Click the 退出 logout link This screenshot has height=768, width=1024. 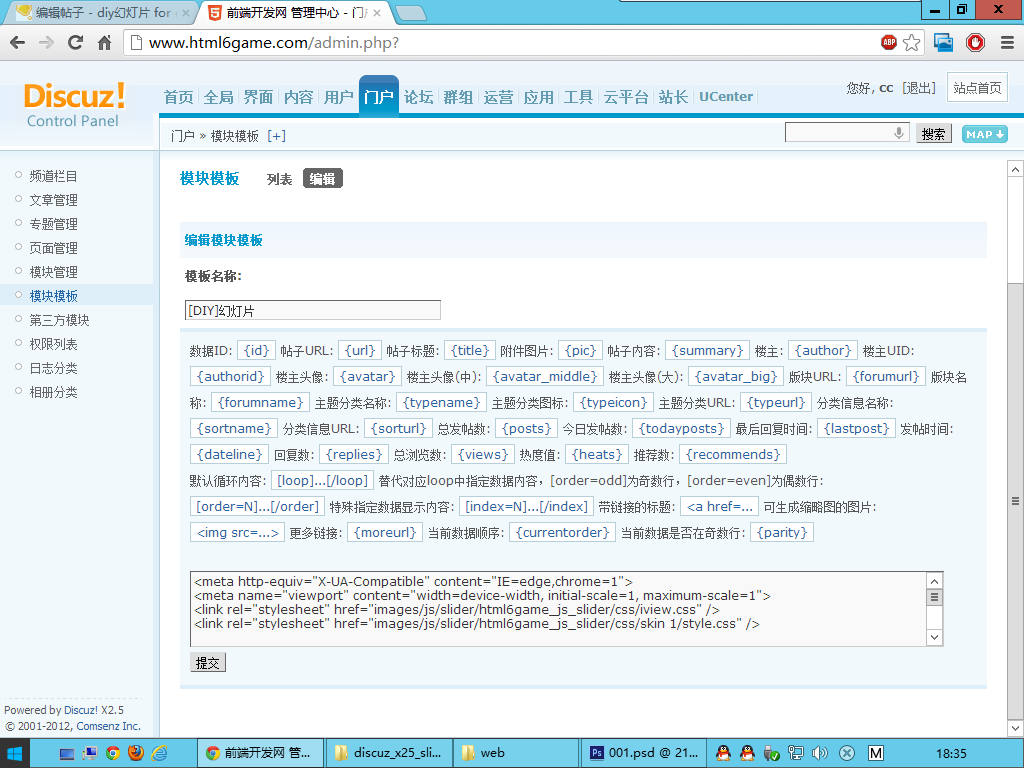pyautogui.click(x=919, y=88)
